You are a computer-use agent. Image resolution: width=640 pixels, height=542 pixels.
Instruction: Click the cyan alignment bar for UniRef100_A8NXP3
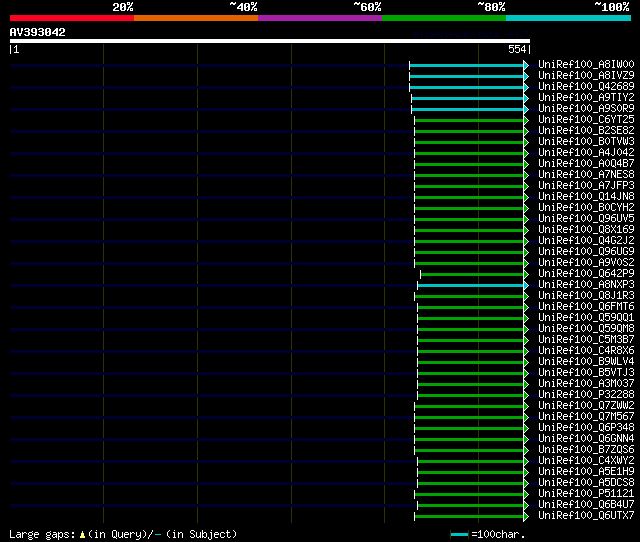click(471, 286)
